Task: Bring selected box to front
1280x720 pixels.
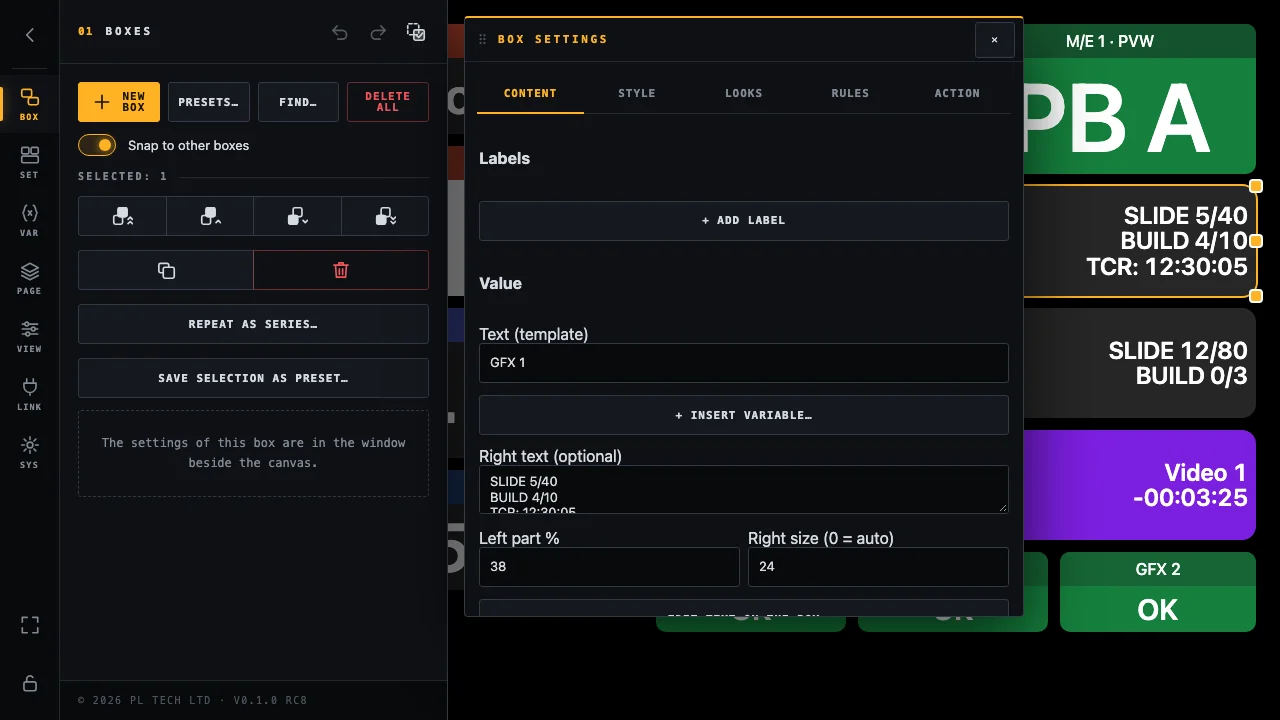Action: pyautogui.click(x=122, y=216)
